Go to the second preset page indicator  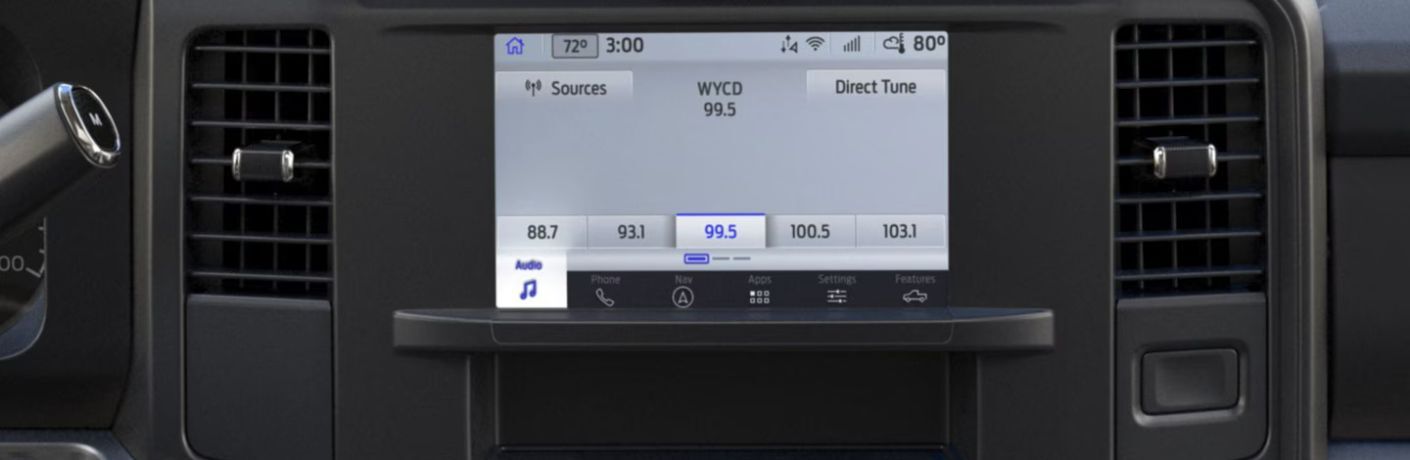pos(721,259)
